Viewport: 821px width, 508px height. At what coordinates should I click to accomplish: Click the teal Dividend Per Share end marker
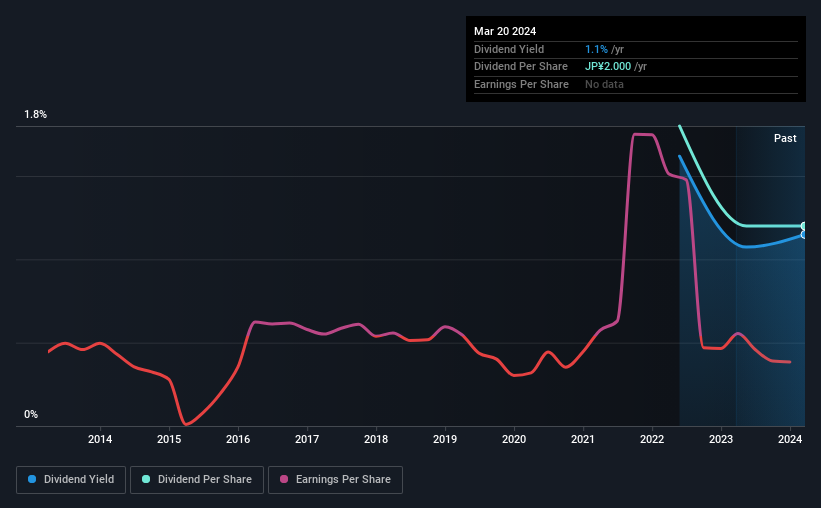click(804, 226)
